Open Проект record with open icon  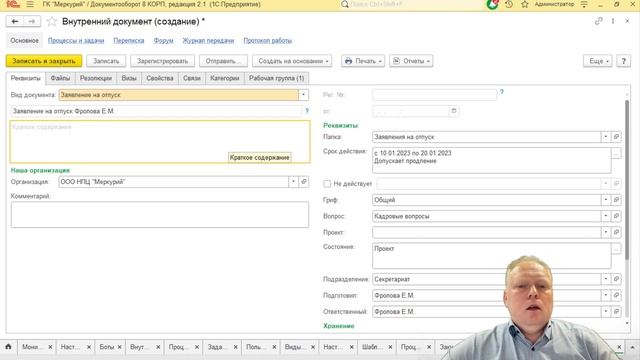[616, 232]
